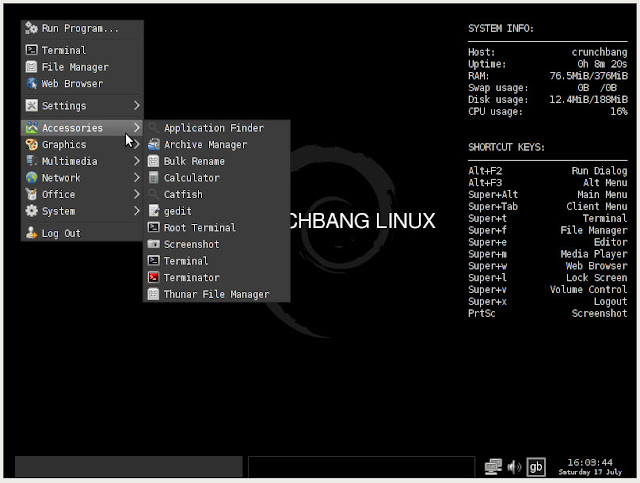
Task: Click the Run Program gears icon
Action: point(31,28)
